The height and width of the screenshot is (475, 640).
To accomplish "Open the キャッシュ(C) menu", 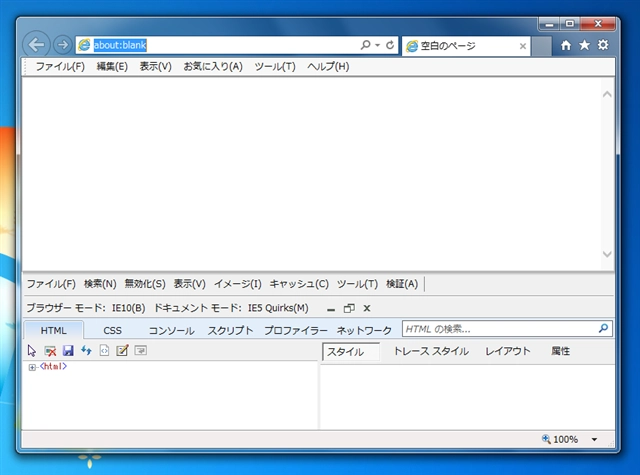I will click(299, 284).
